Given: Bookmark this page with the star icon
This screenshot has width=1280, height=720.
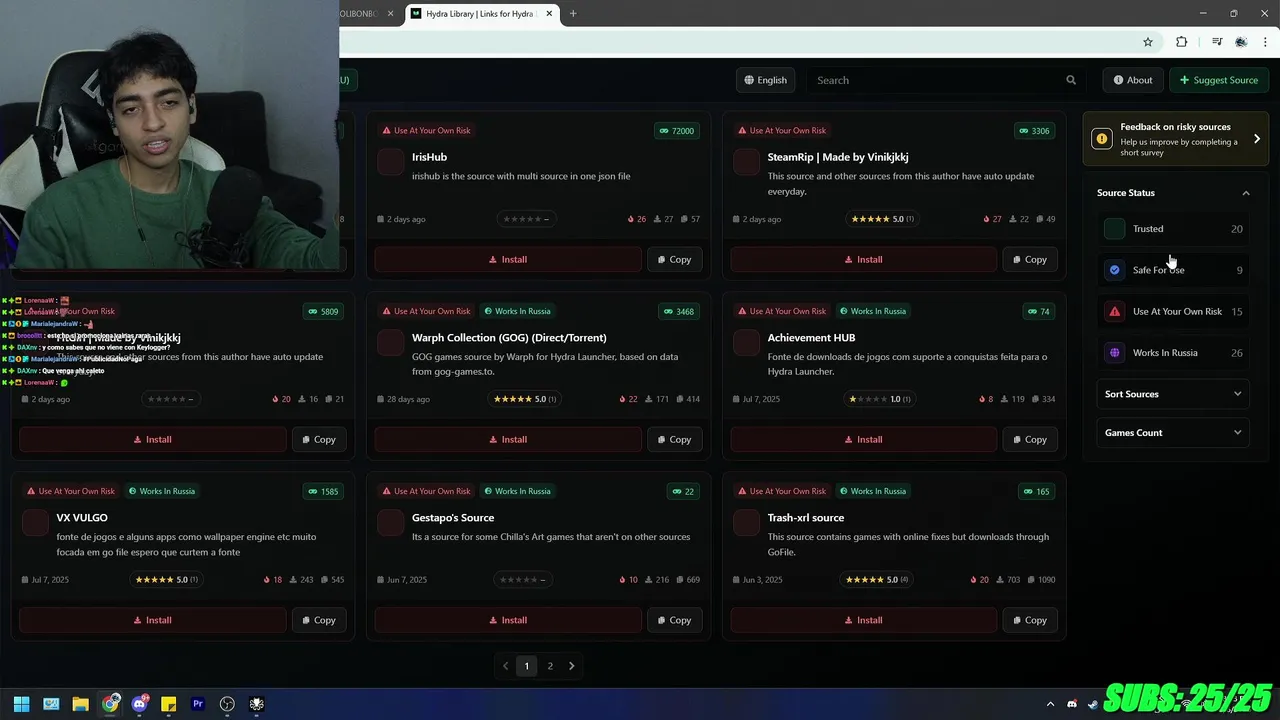Looking at the screenshot, I should coord(1148,42).
